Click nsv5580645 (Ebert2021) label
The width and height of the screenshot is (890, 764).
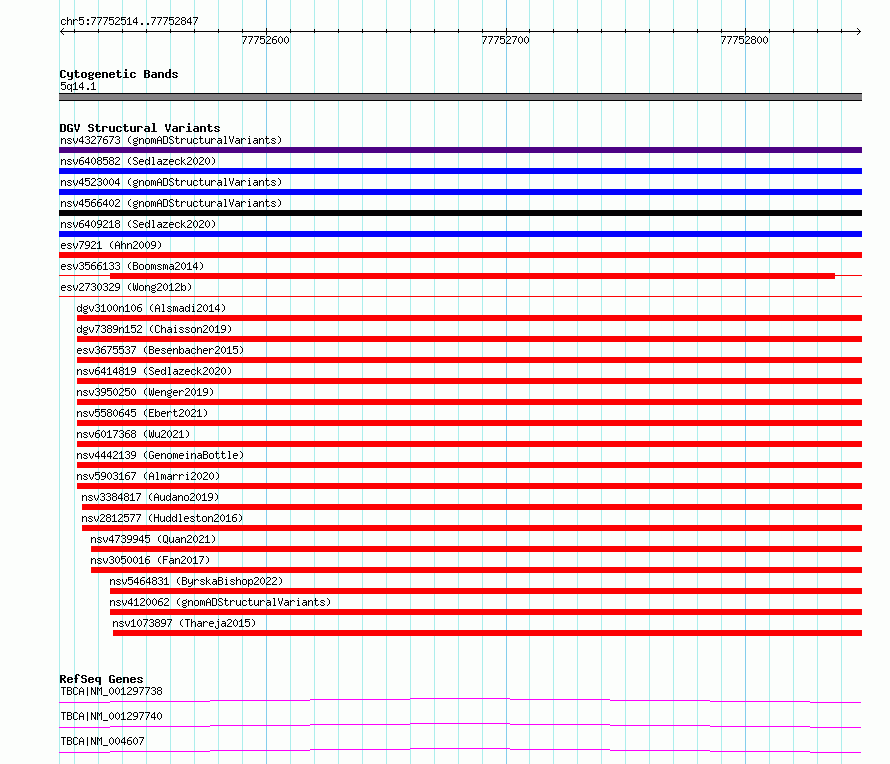(x=142, y=413)
